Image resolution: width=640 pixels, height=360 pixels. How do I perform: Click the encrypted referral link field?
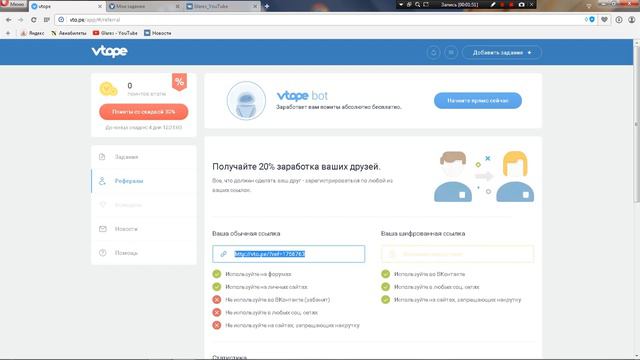pyautogui.click(x=457, y=254)
